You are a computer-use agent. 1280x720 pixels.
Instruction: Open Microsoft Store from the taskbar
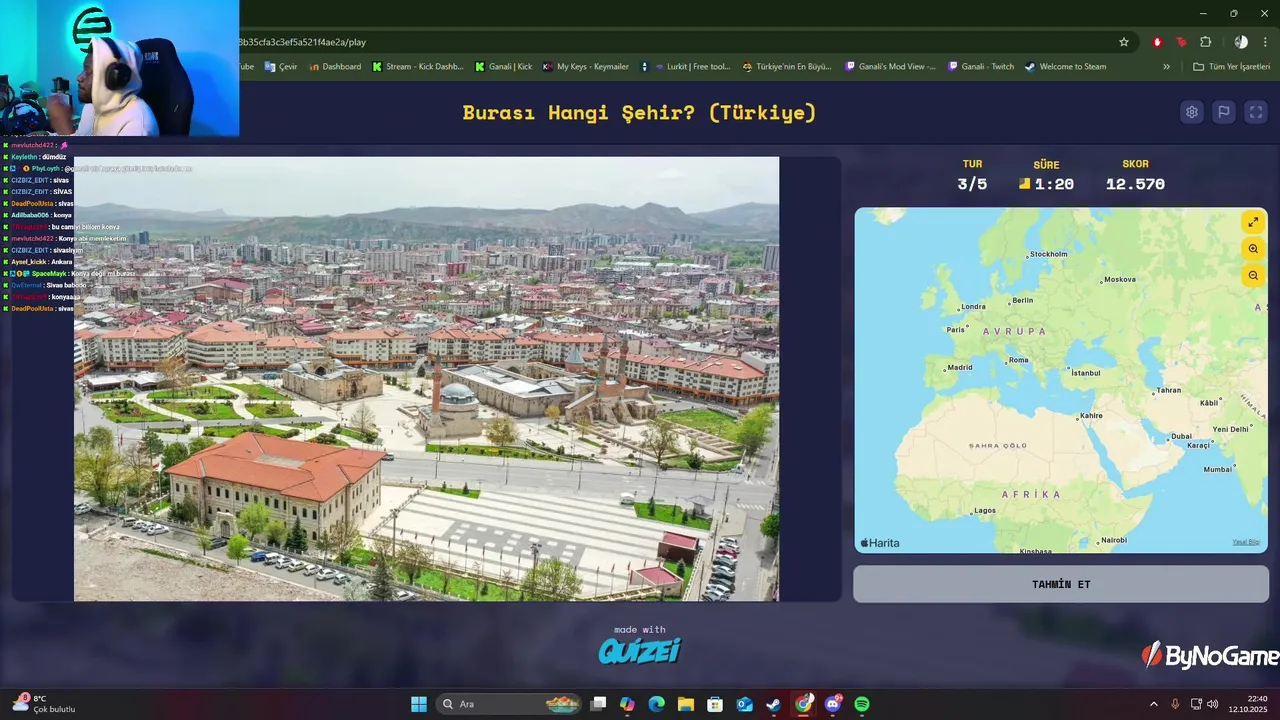pos(714,704)
